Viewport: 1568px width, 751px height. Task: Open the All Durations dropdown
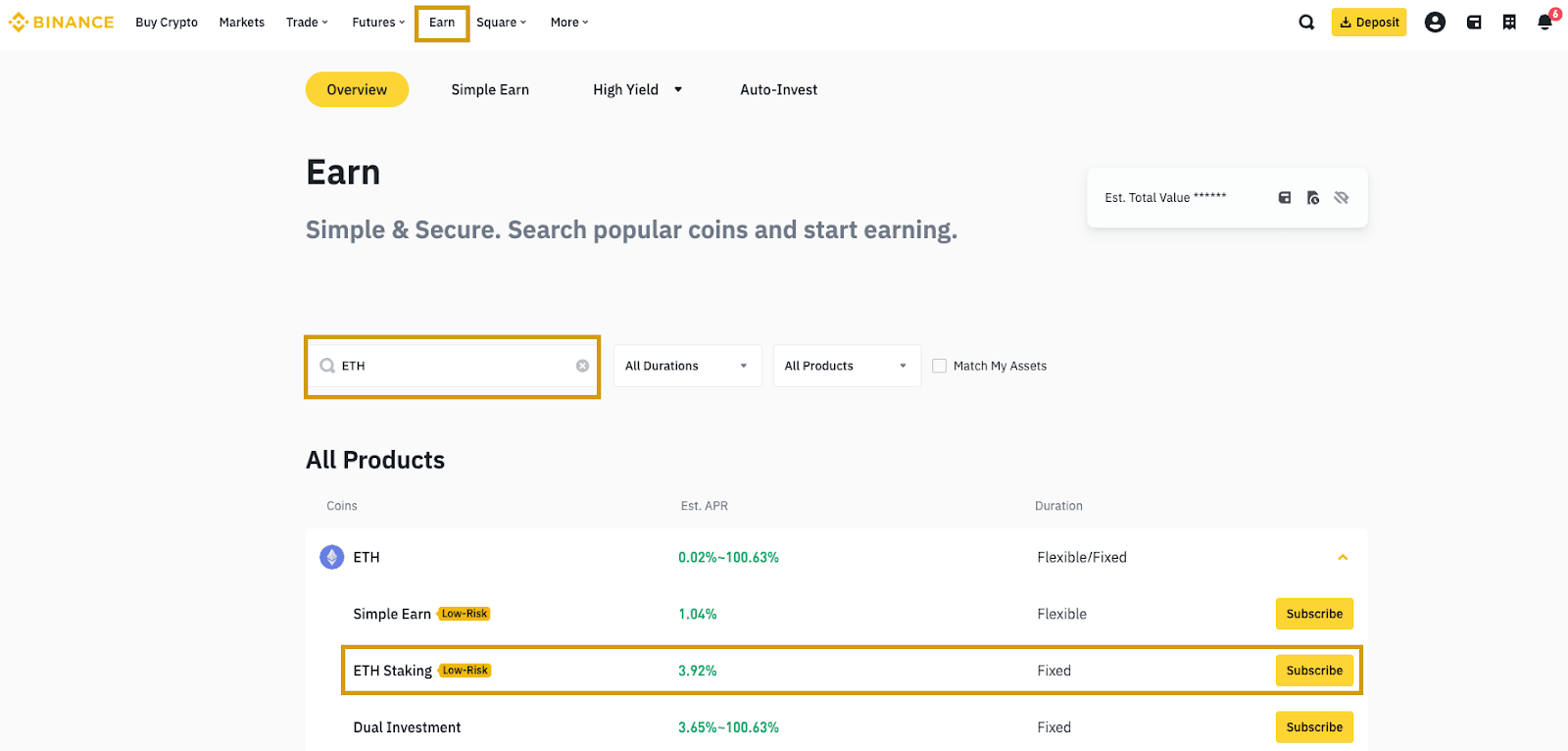(x=687, y=366)
